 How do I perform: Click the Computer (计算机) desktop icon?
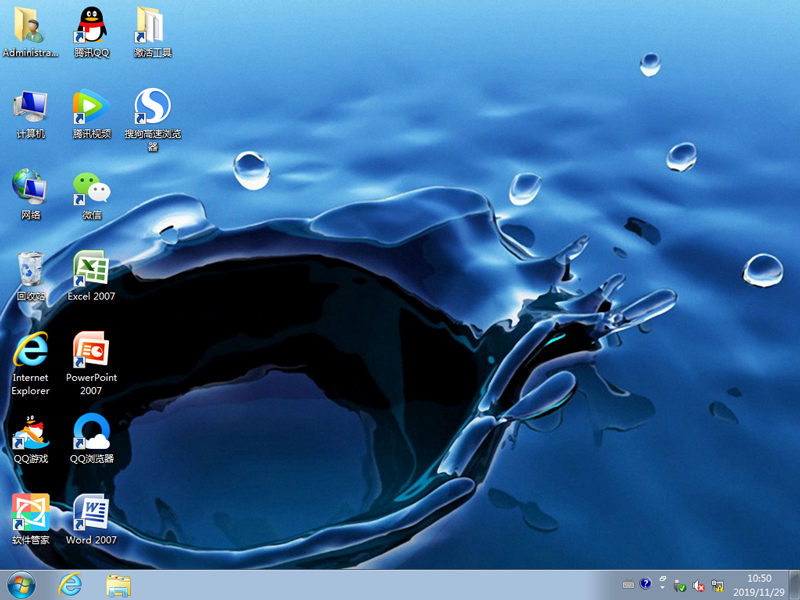30,108
